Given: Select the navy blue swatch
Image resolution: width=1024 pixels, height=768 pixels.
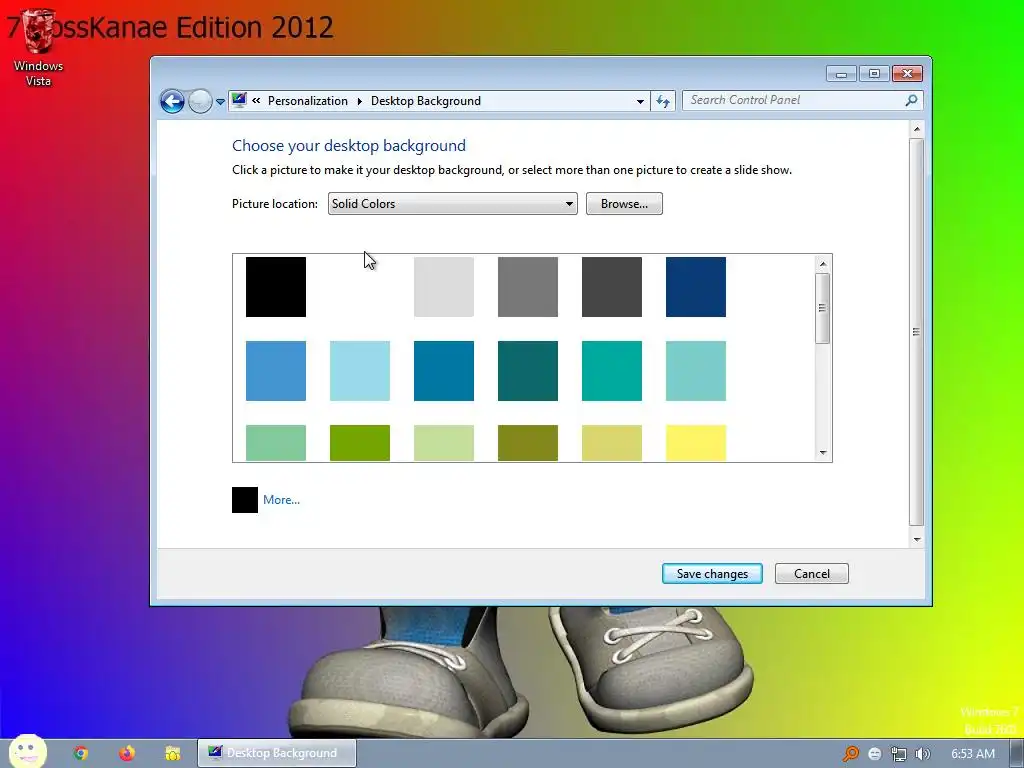Looking at the screenshot, I should point(696,287).
